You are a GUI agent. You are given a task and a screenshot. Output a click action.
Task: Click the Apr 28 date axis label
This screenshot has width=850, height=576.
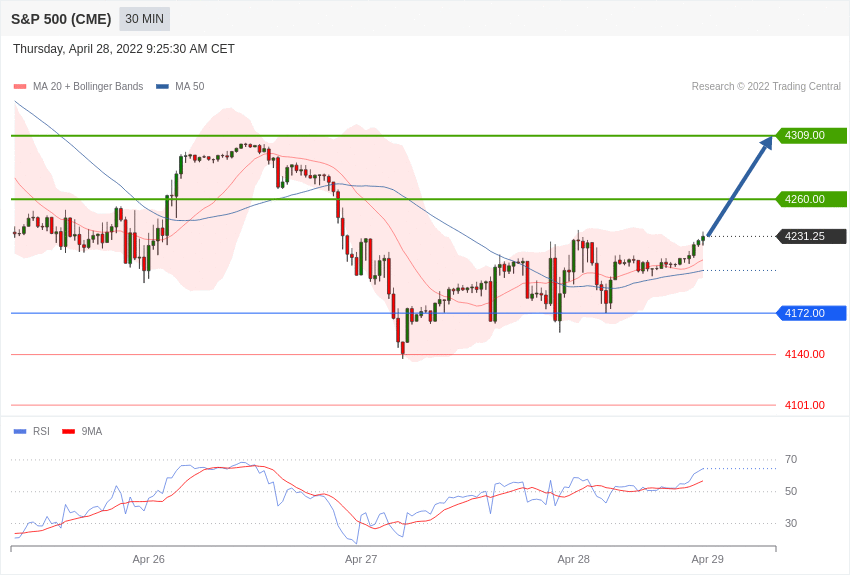click(x=574, y=559)
